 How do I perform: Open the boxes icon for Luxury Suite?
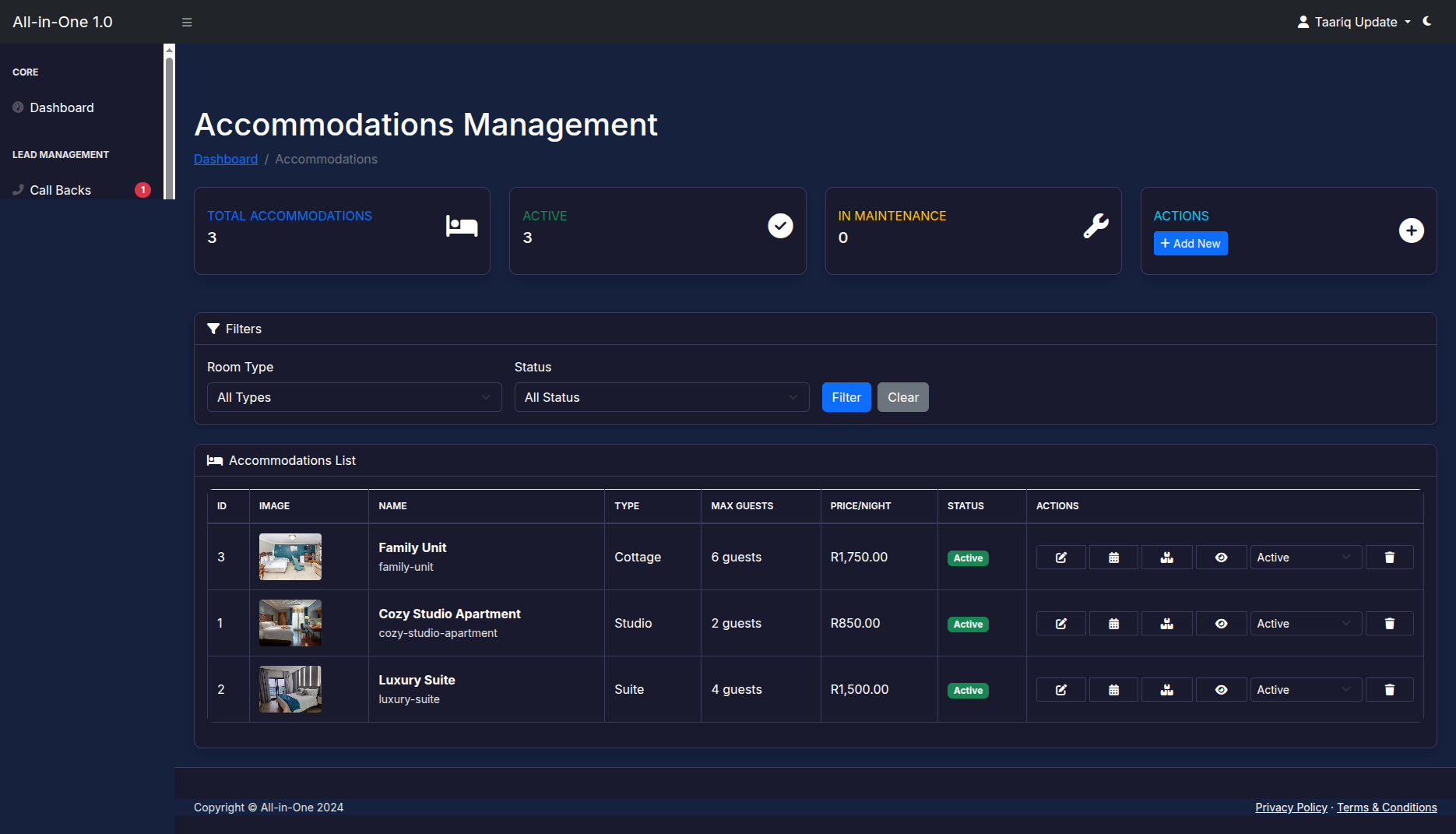coord(1166,690)
